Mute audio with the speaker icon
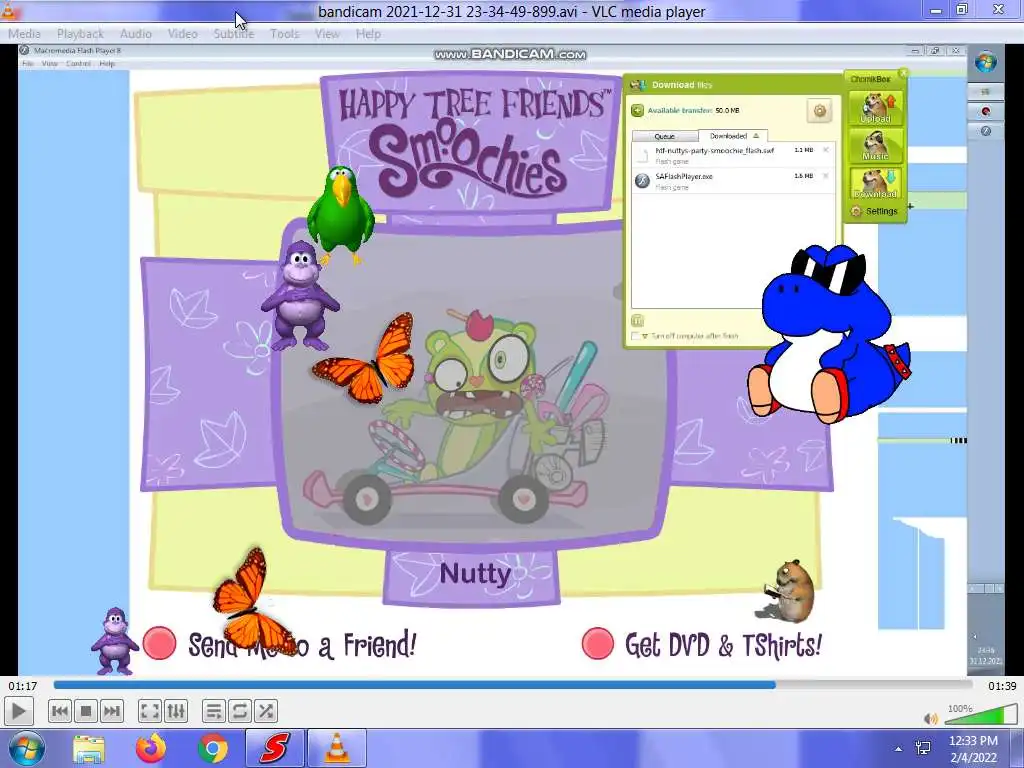Screen dimensions: 1024x768 click(931, 718)
